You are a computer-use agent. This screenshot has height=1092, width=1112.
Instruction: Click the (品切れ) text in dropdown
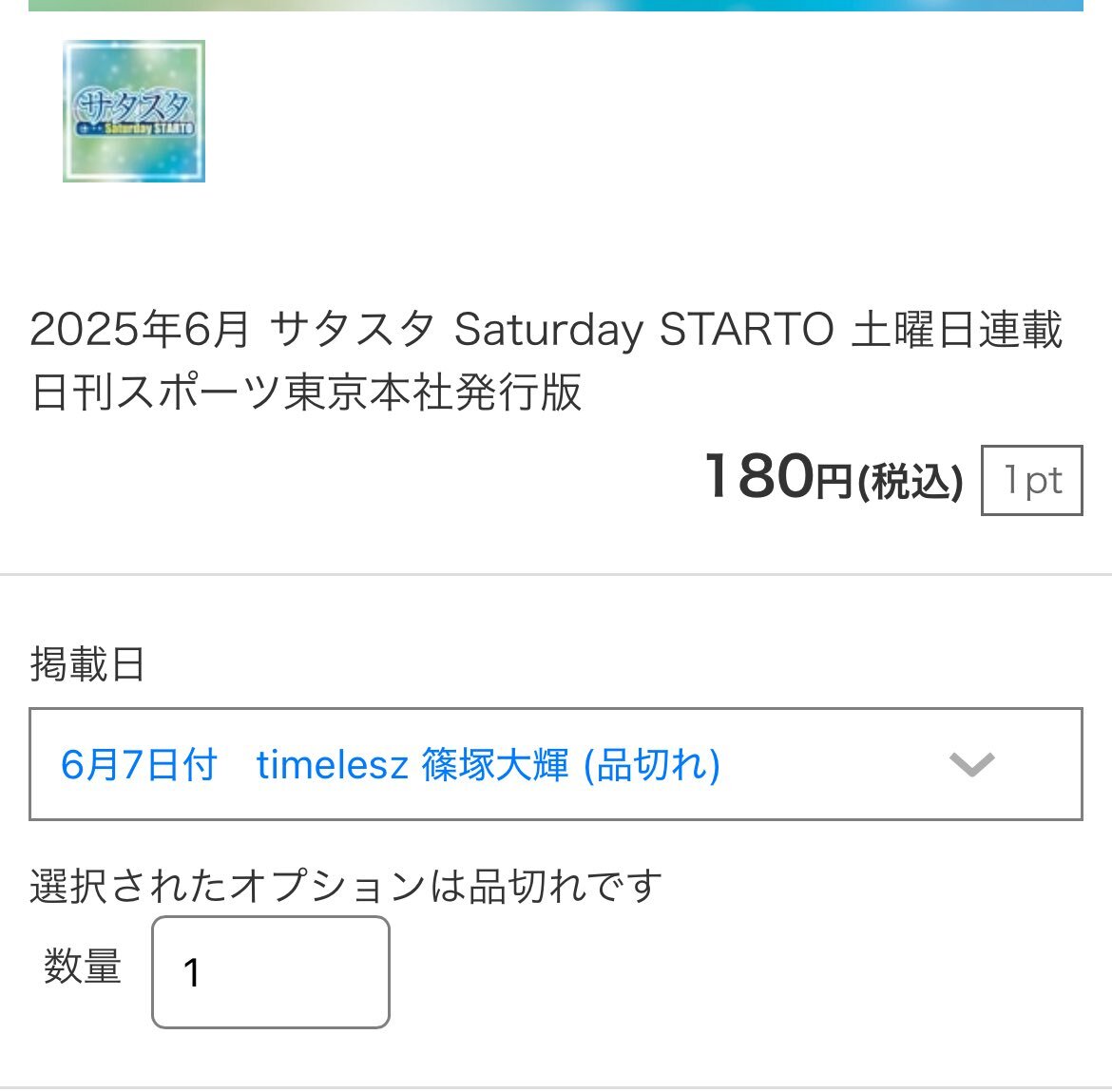pyautogui.click(x=651, y=765)
